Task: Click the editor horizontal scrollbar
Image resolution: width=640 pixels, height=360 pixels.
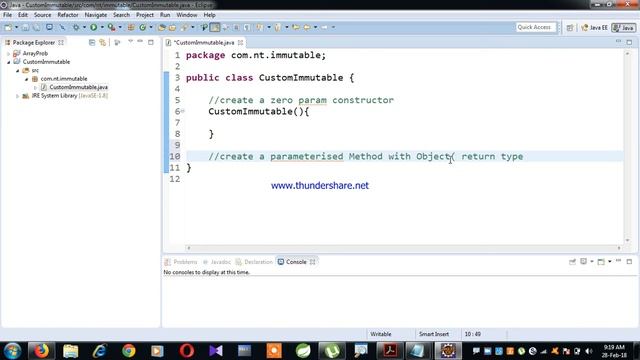Action: [404, 248]
